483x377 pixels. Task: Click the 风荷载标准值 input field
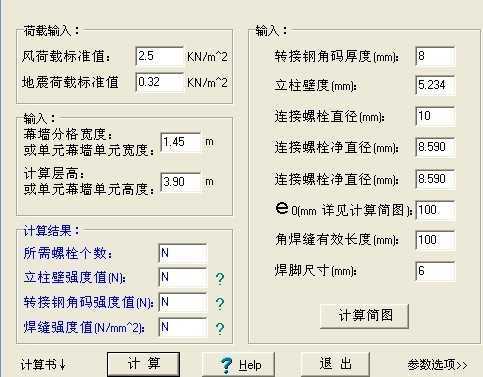click(x=160, y=56)
